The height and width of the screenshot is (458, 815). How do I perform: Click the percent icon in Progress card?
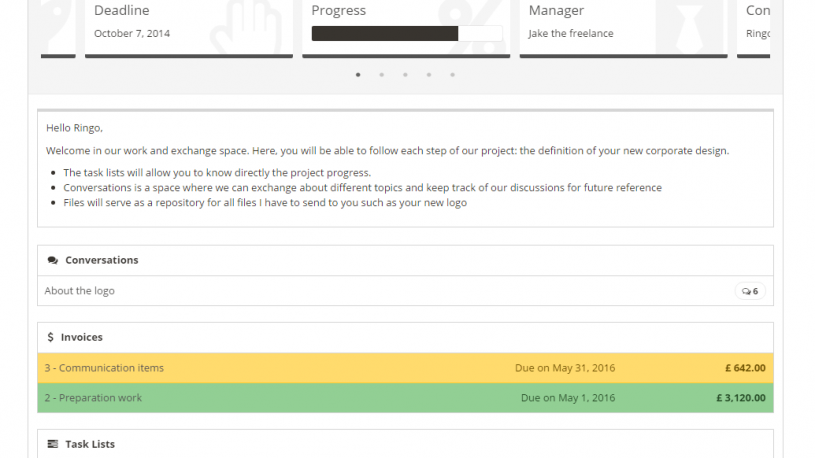click(467, 27)
